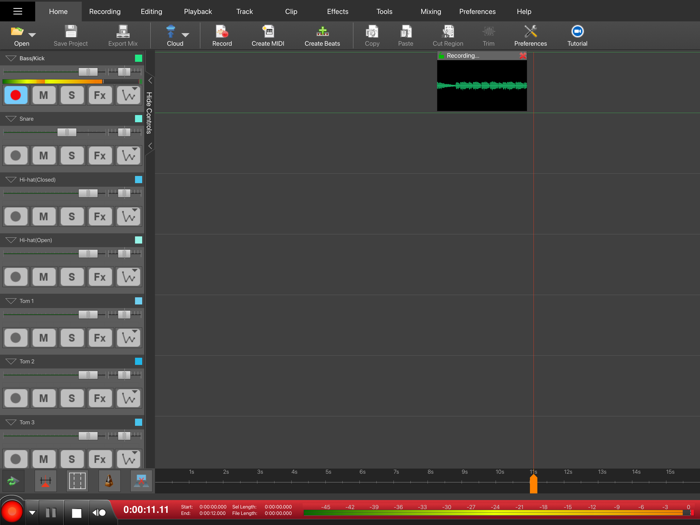Open automation curve for Bass/Kick track

click(129, 95)
